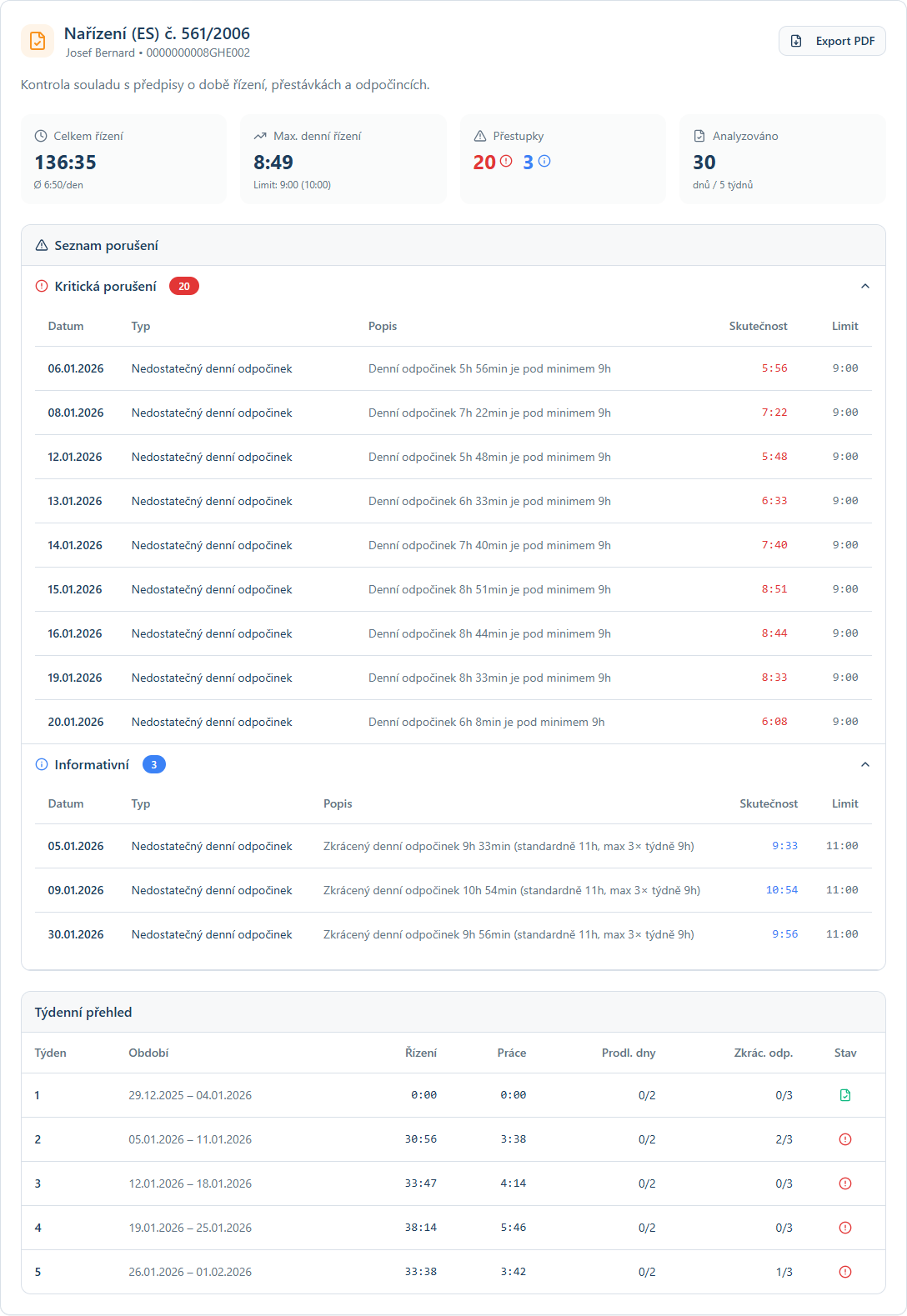Click the Kritická porušení count badge 20
The image size is (907, 1316).
click(x=183, y=287)
